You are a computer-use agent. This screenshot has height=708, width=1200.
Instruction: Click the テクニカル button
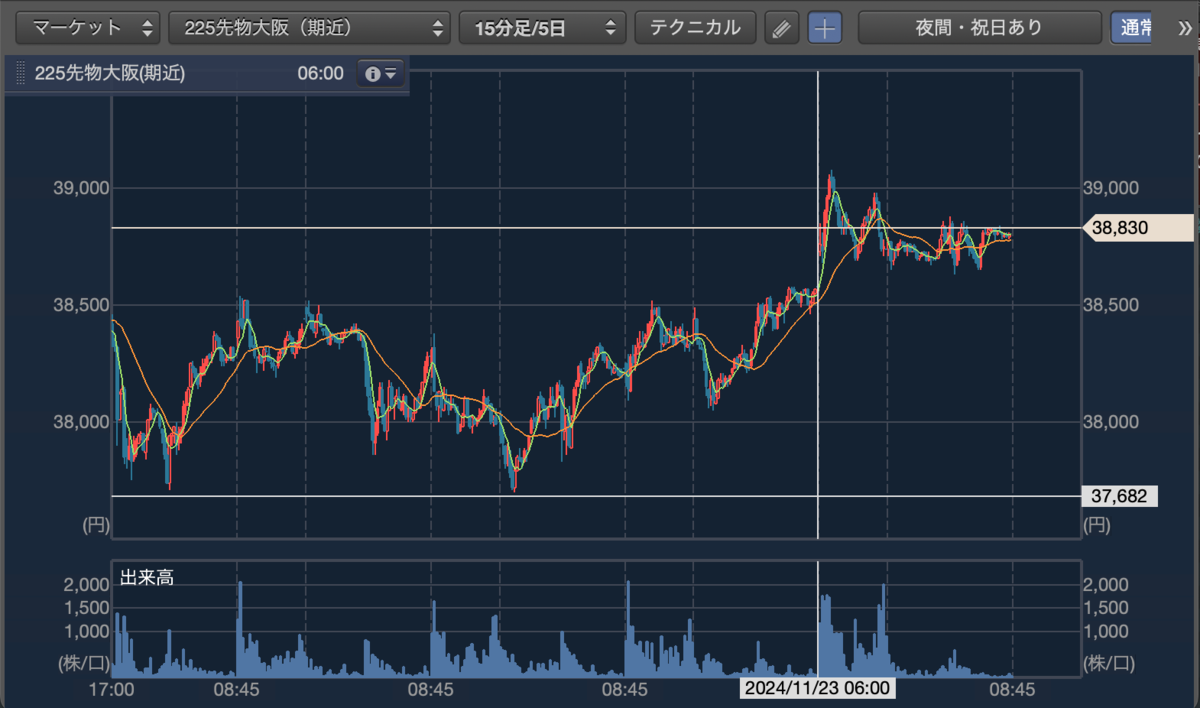695,28
